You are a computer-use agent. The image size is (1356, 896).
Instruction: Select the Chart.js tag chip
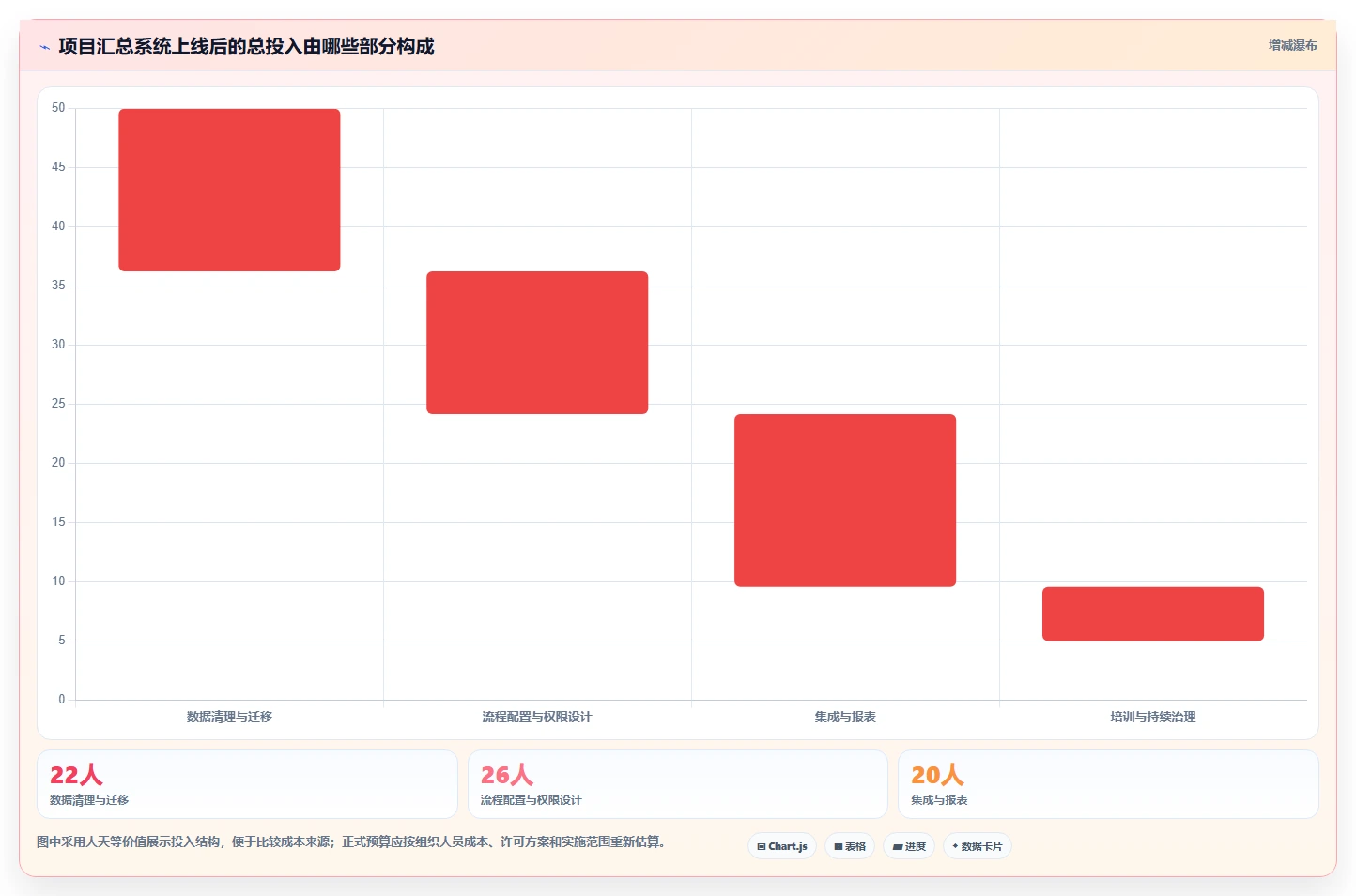[x=782, y=846]
